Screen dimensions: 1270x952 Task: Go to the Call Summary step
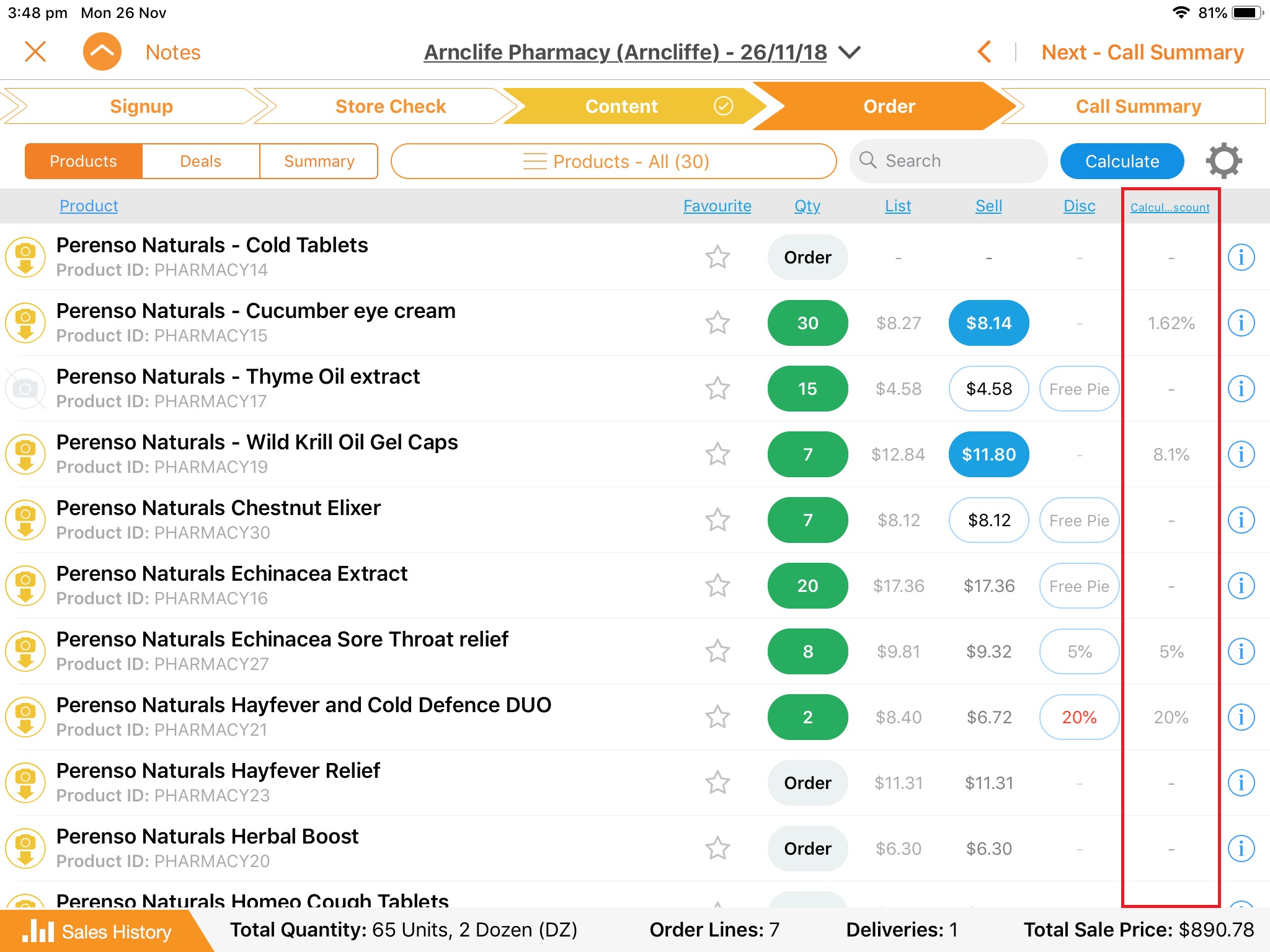coord(1137,107)
